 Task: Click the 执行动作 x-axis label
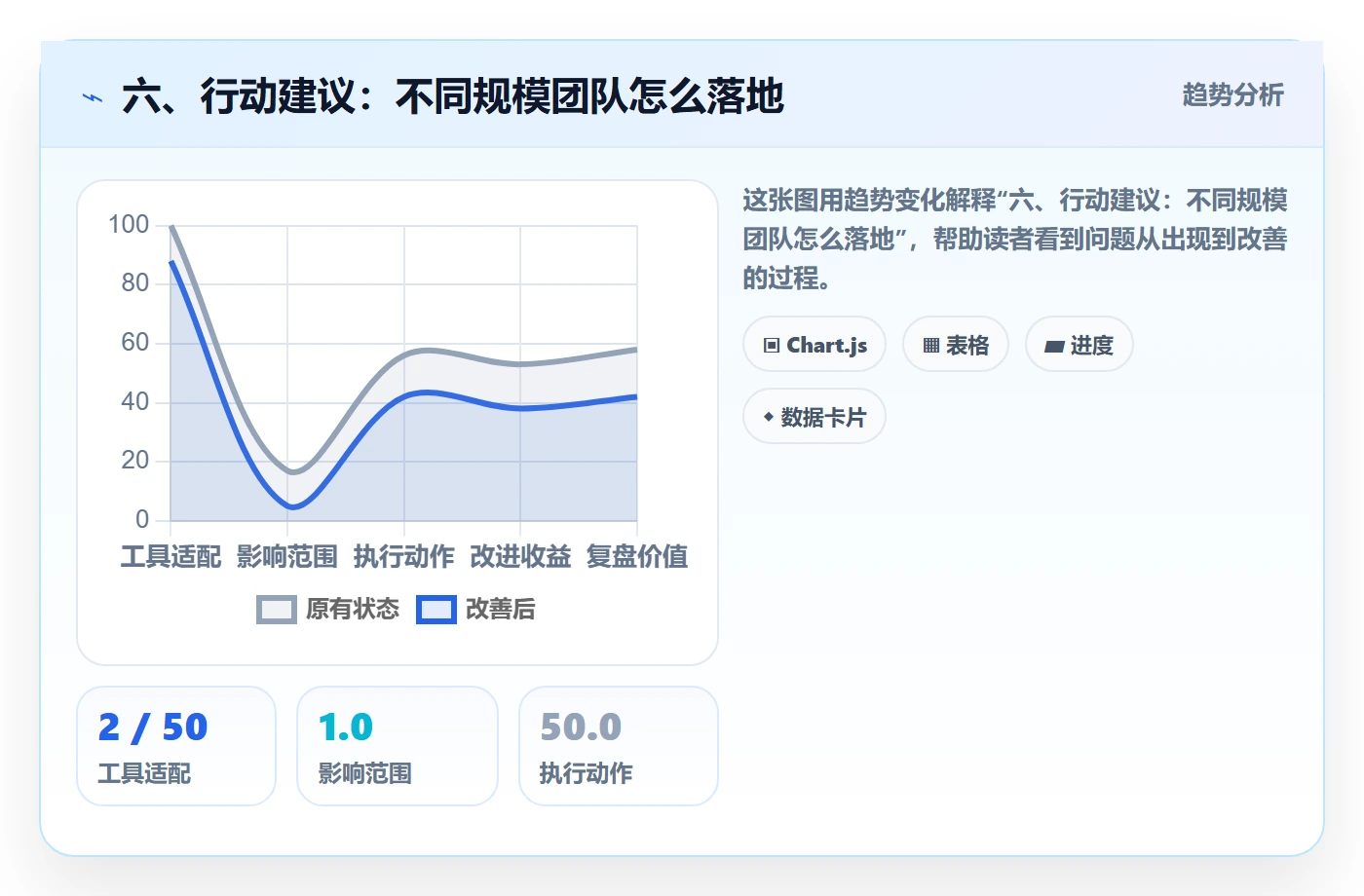(404, 556)
